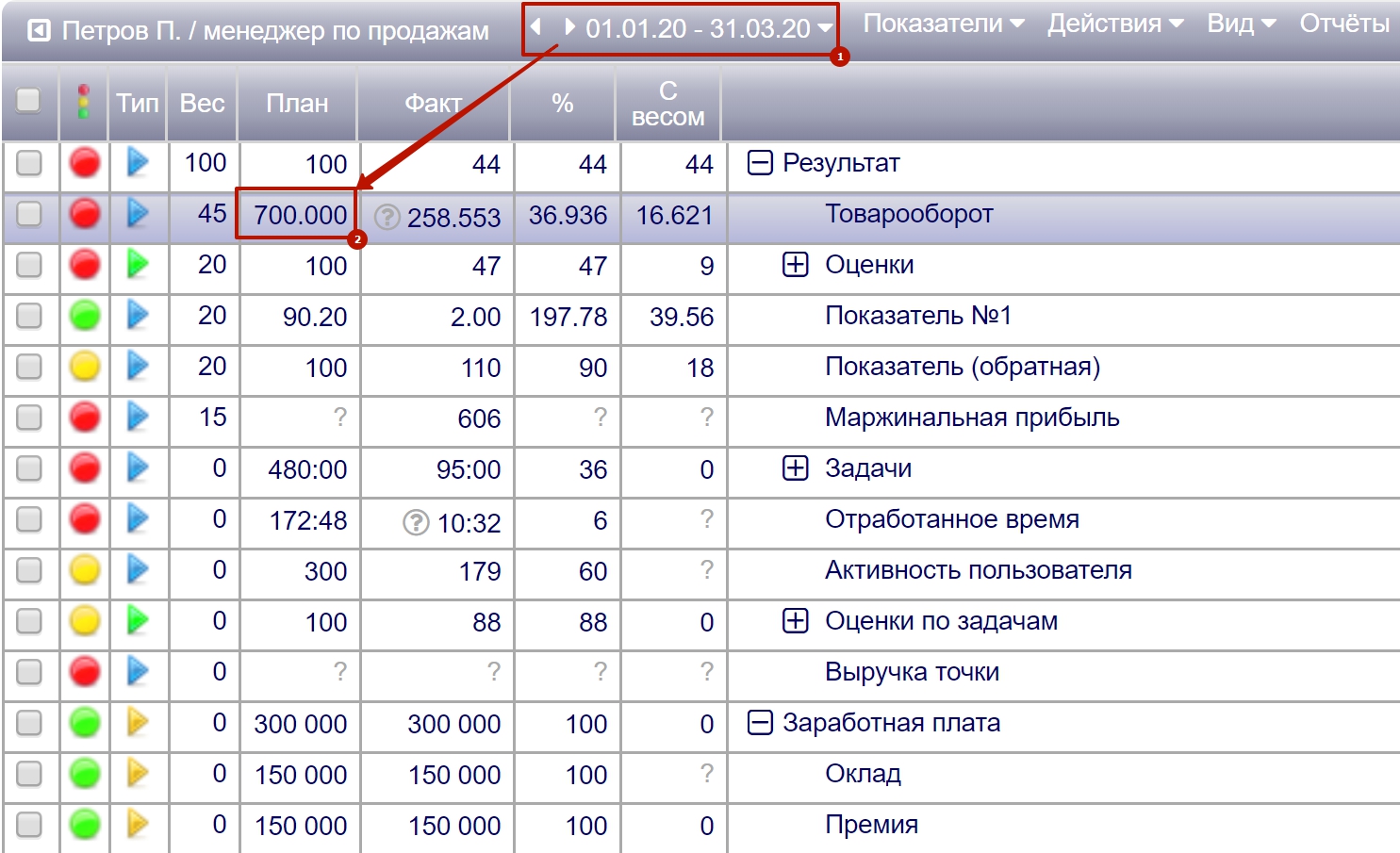Open the Действия menu
The height and width of the screenshot is (853, 1400).
[x=1114, y=24]
